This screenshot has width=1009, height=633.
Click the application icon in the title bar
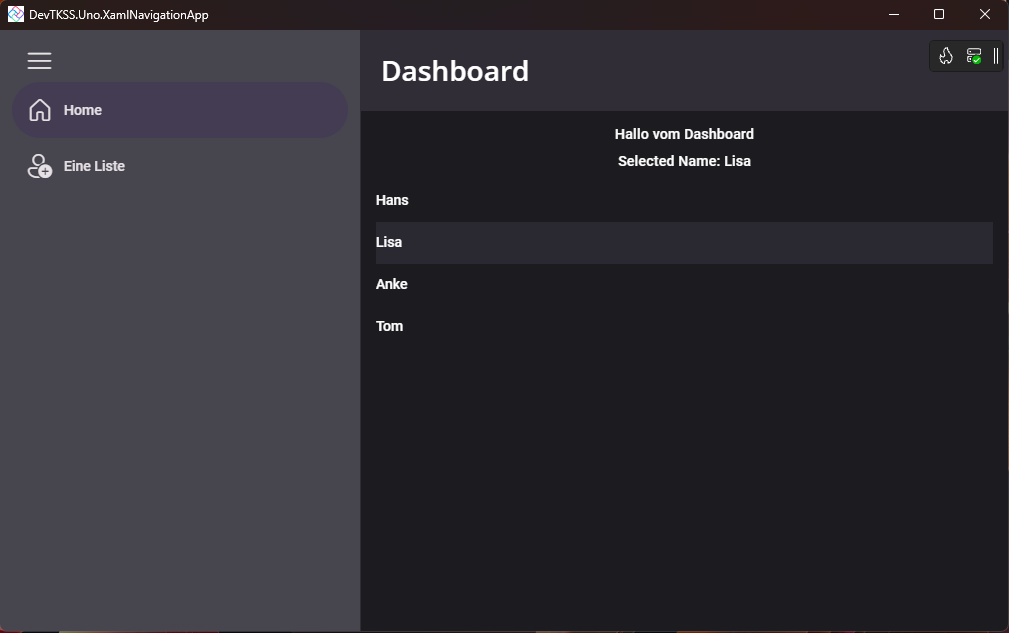[x=14, y=14]
